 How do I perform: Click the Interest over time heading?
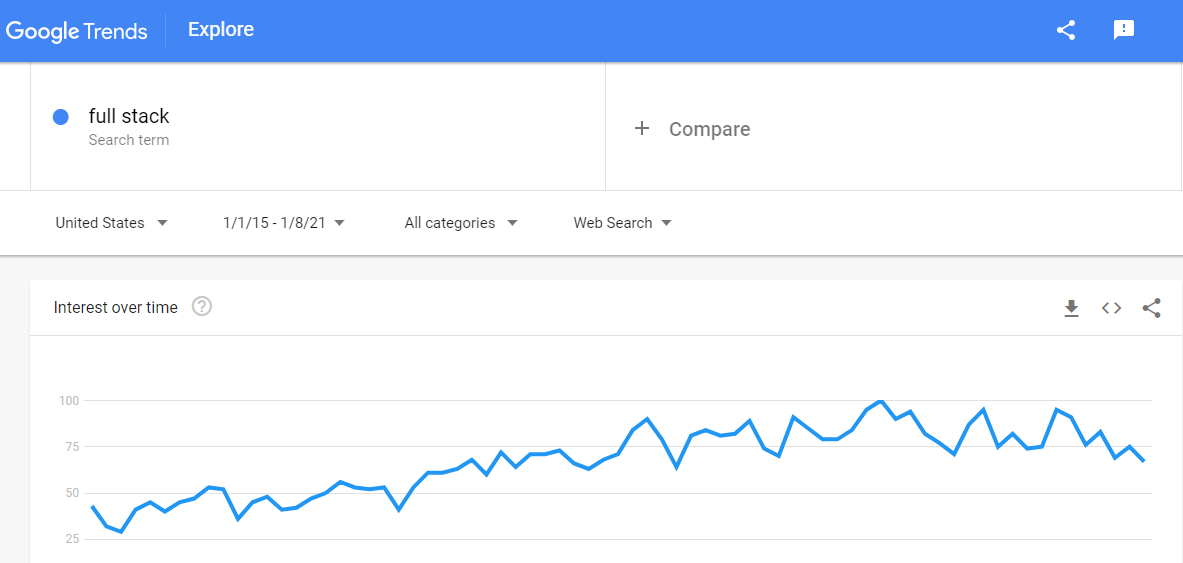(116, 308)
